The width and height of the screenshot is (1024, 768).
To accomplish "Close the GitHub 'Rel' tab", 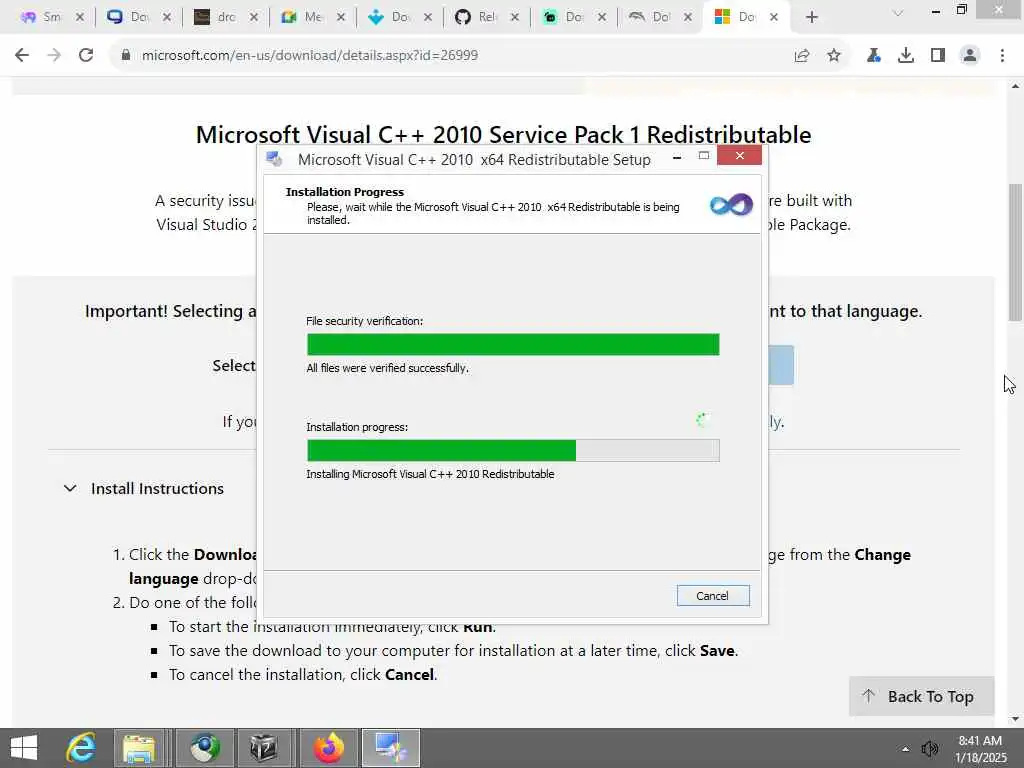I will click(515, 17).
